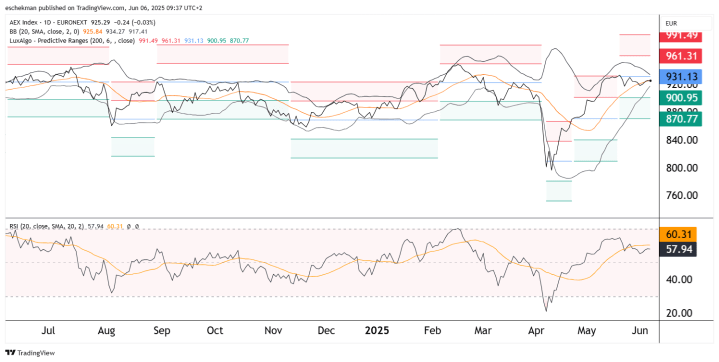Click the Apr label on time axis

(x=536, y=330)
